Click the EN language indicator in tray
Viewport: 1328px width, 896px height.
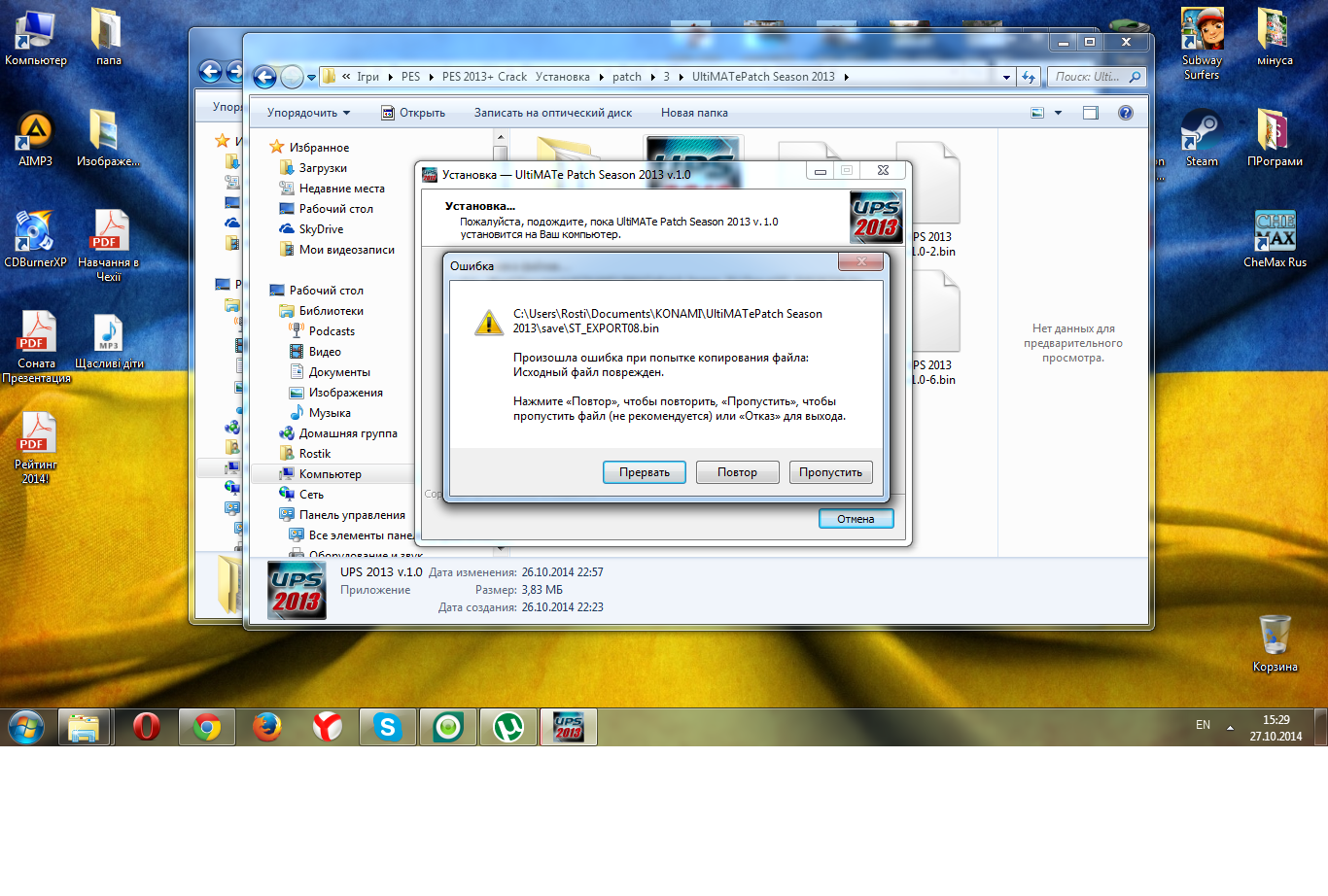(x=1203, y=725)
